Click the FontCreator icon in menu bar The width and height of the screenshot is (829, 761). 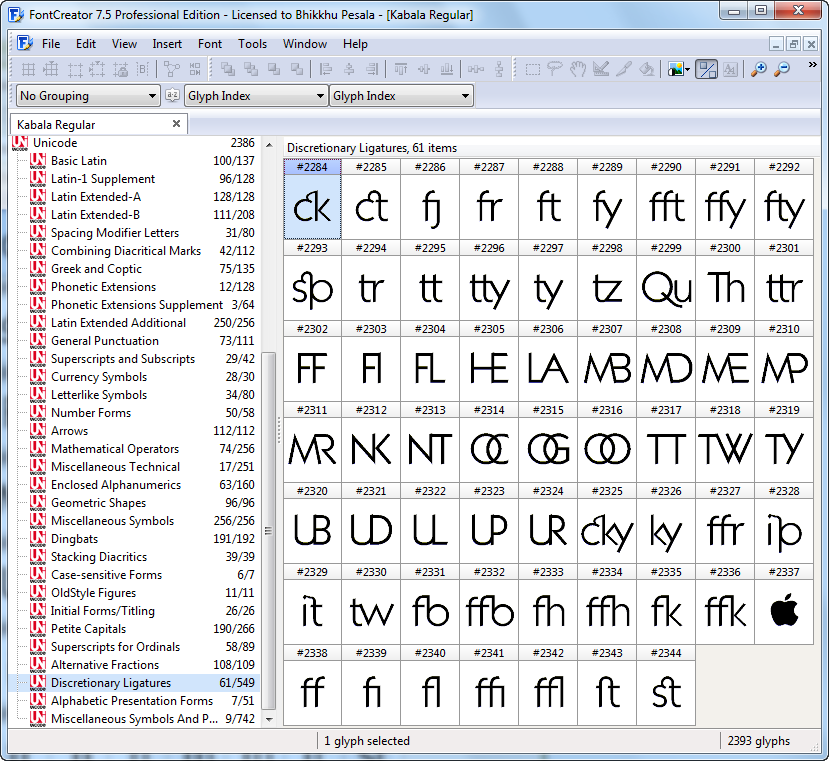click(25, 43)
